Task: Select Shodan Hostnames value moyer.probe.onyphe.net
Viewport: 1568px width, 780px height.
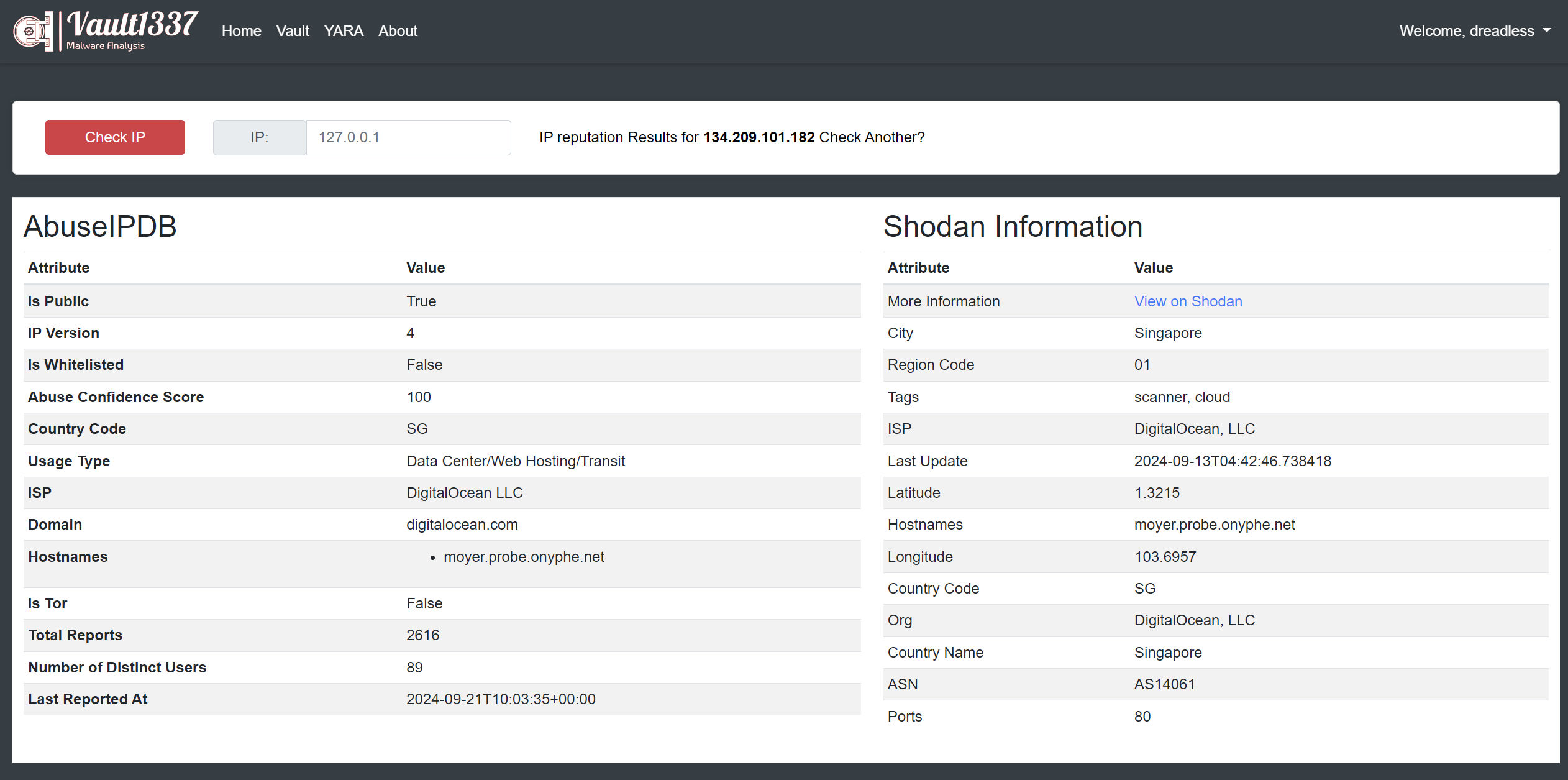Action: click(1215, 525)
